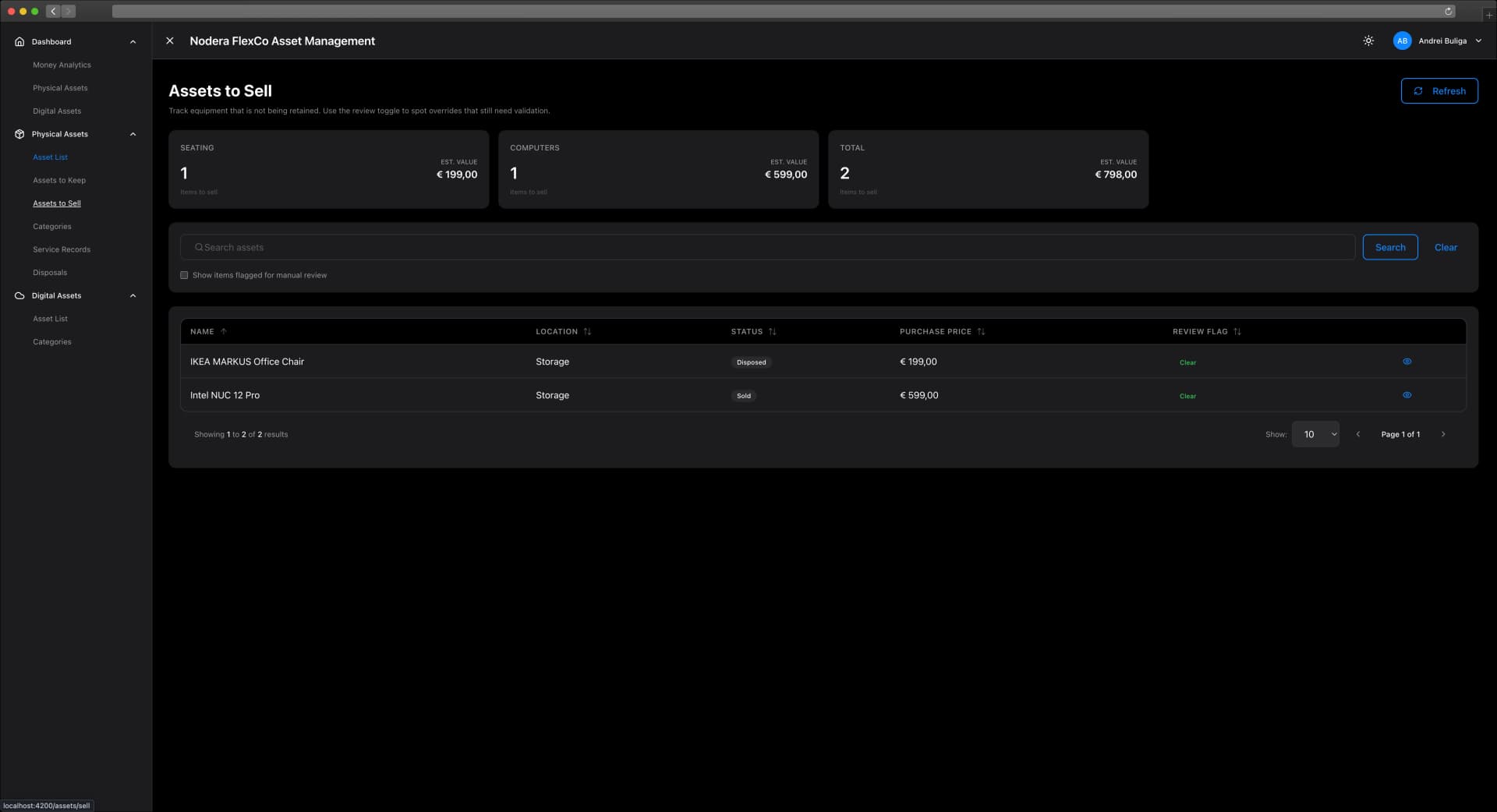Open Digital Assets Categories
The height and width of the screenshot is (812, 1497).
(52, 341)
